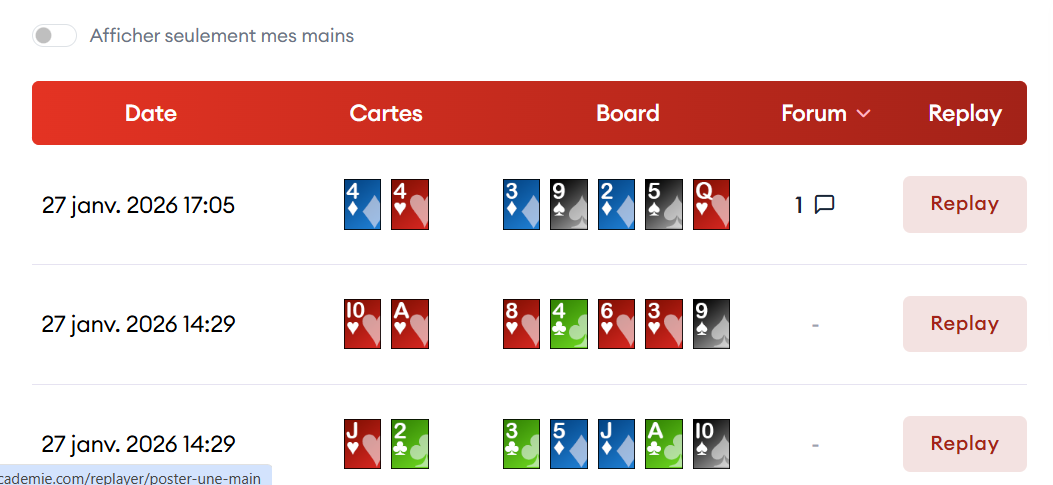Expand the Forum column dropdown chevron
The image size is (1053, 485).
click(x=864, y=114)
